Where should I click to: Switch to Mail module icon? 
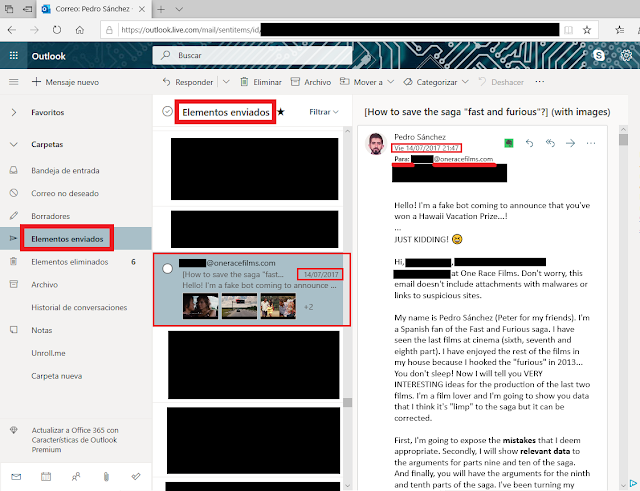(x=16, y=476)
